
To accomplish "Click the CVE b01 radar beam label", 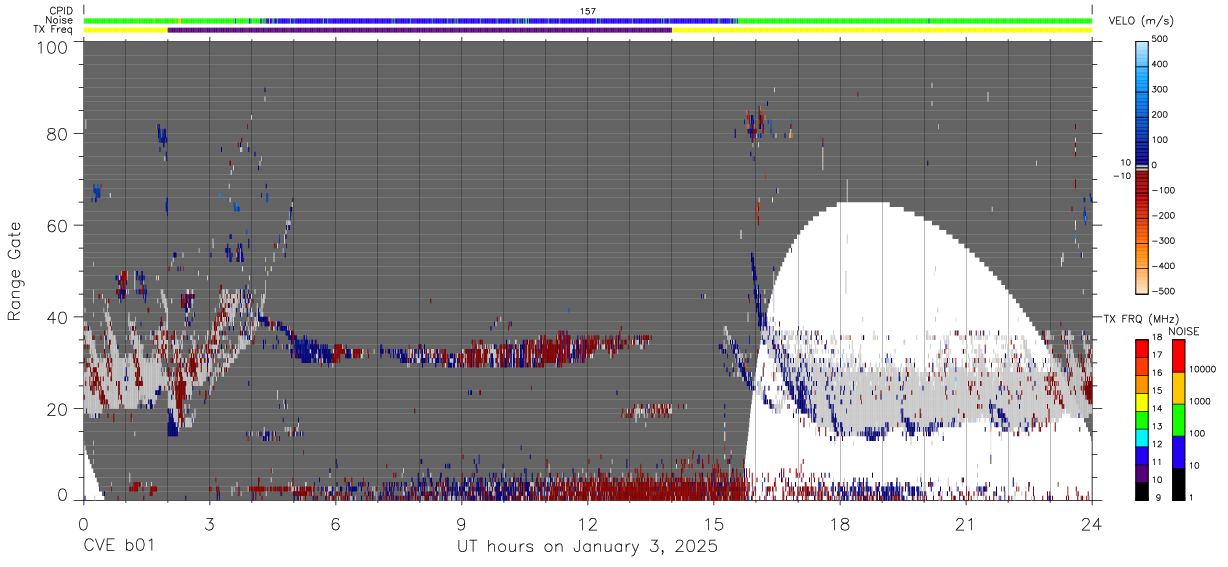I will 118,547.
